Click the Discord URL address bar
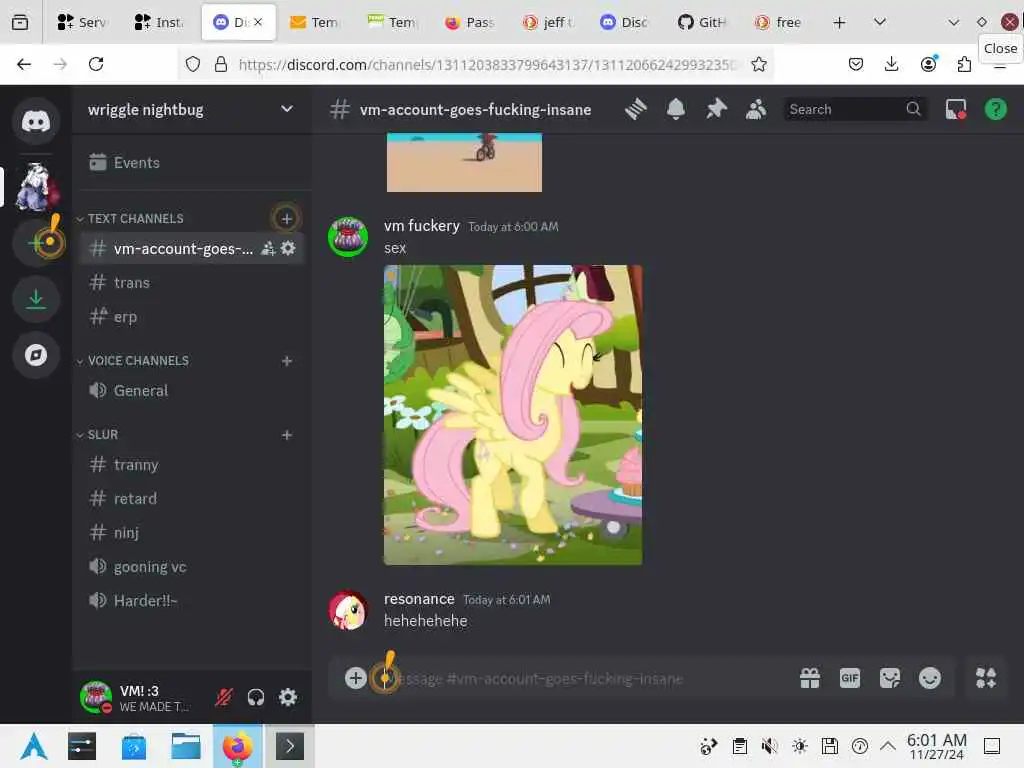Screen dimensions: 1024x768 tap(487, 64)
